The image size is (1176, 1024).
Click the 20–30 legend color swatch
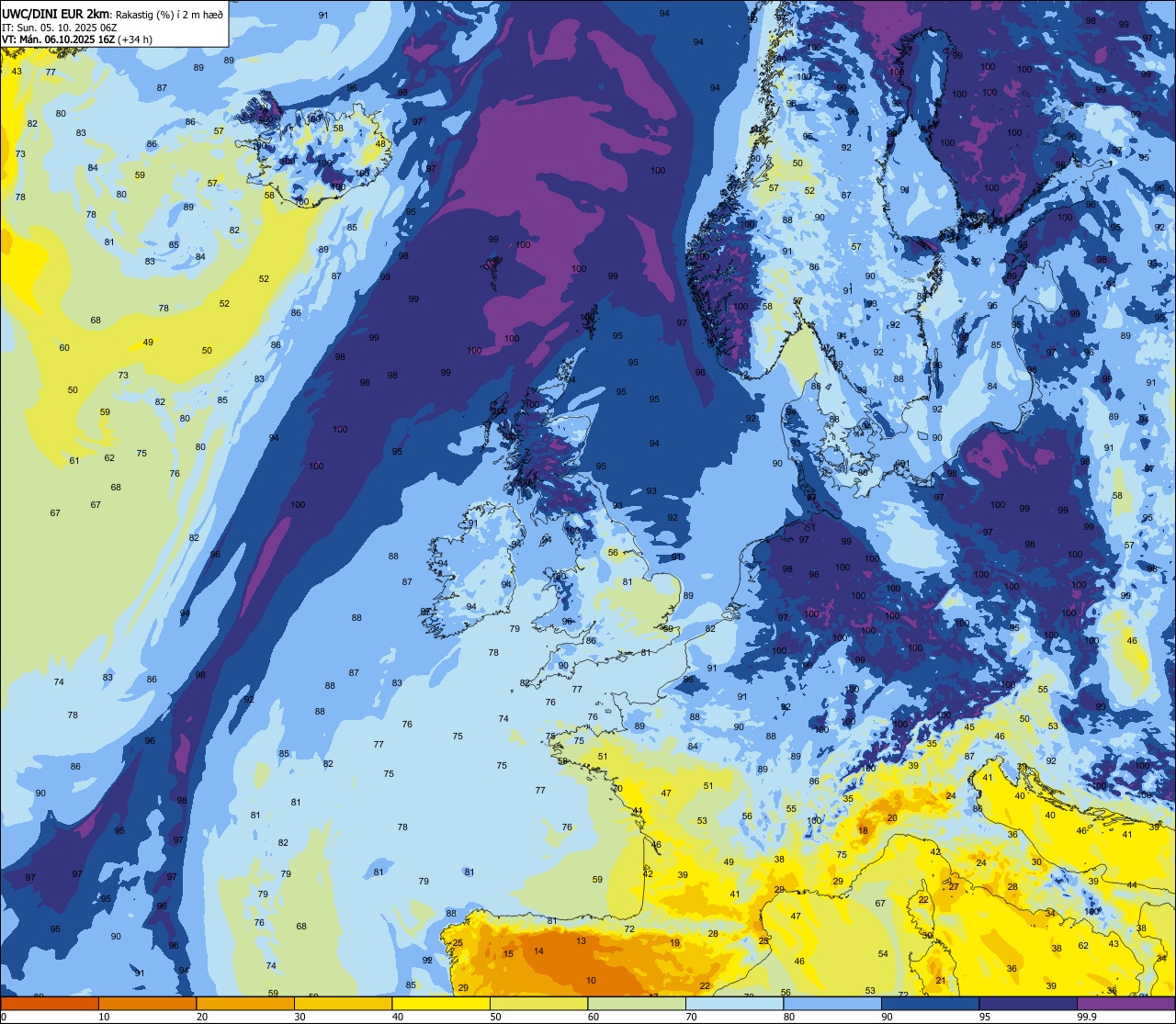(x=245, y=1003)
